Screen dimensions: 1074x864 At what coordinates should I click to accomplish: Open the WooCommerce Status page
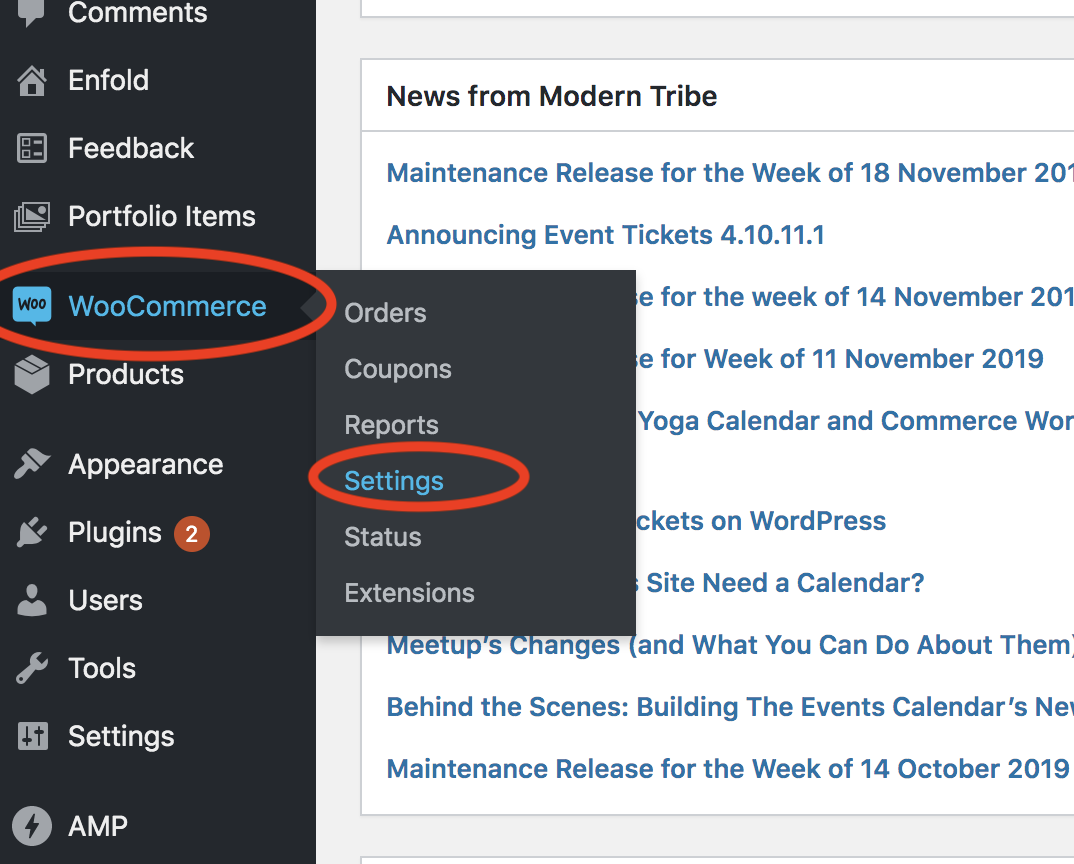[382, 537]
